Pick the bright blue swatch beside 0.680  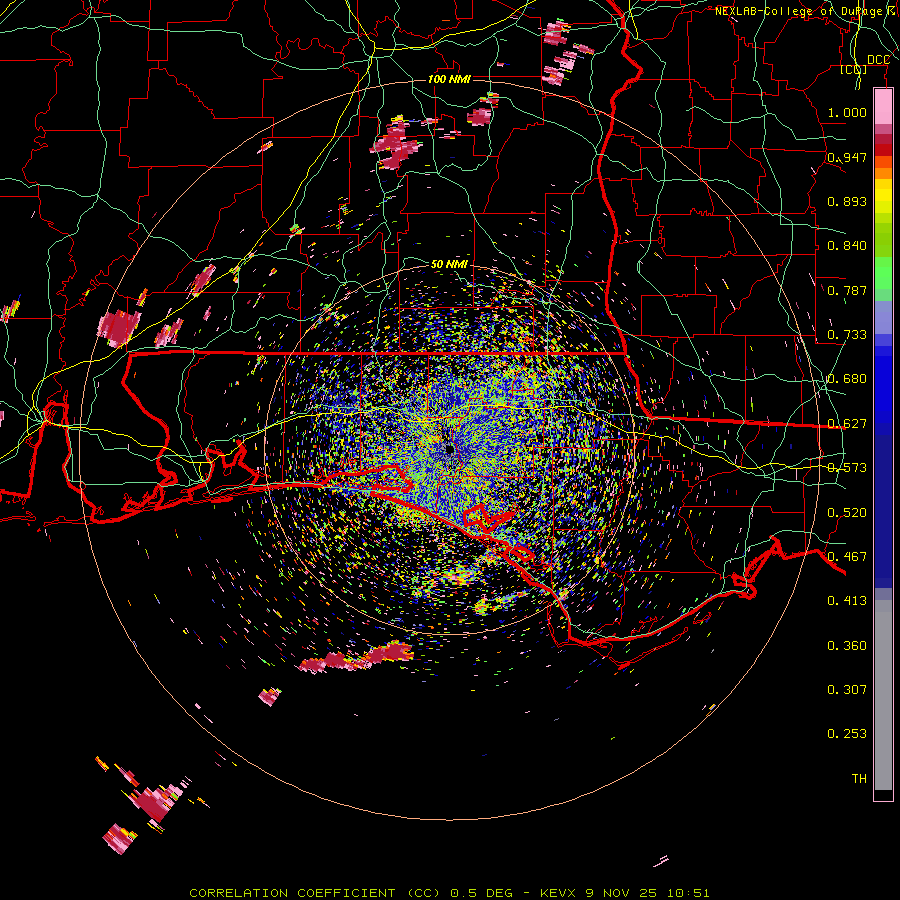click(x=883, y=385)
